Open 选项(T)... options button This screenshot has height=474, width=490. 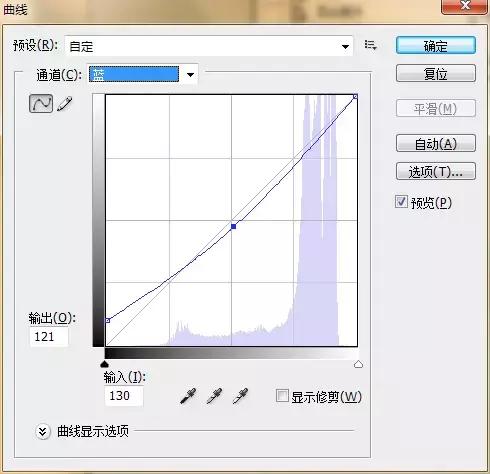[x=436, y=171]
